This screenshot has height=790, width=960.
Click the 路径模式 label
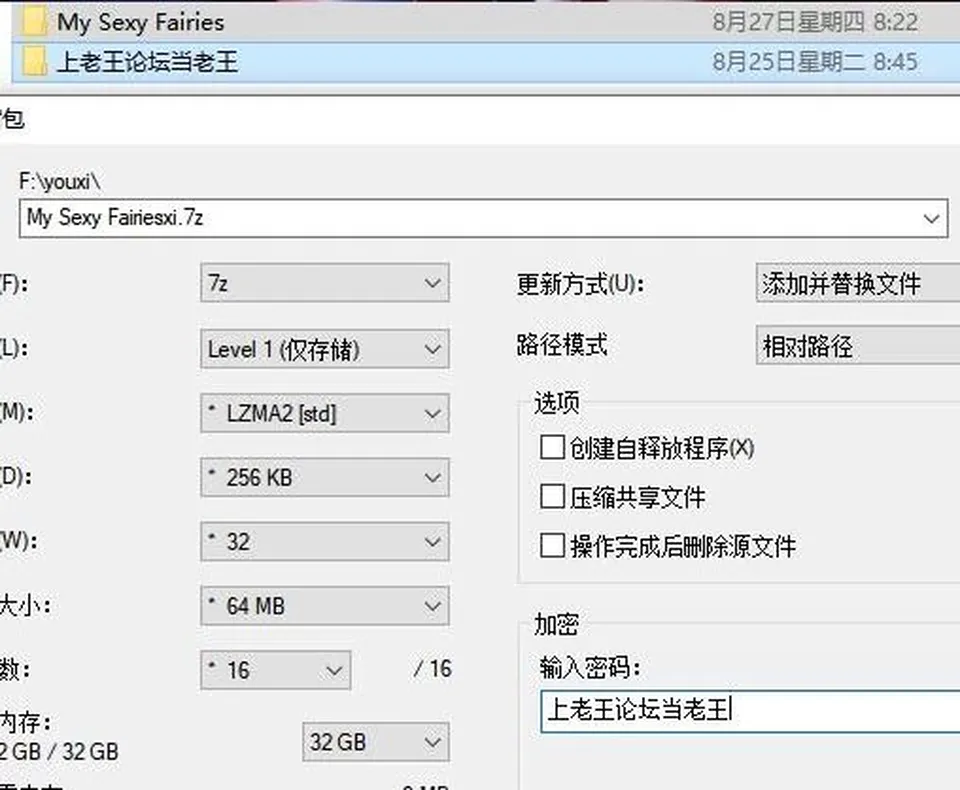coord(562,345)
